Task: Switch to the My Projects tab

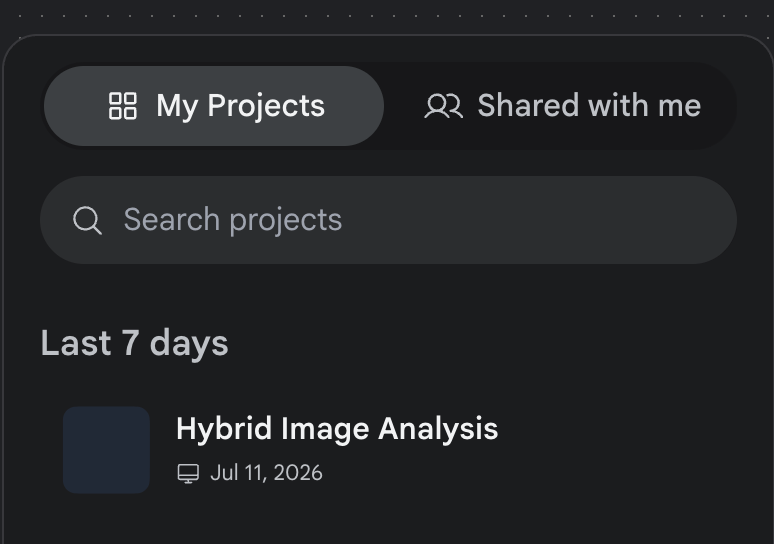Action: pos(214,106)
